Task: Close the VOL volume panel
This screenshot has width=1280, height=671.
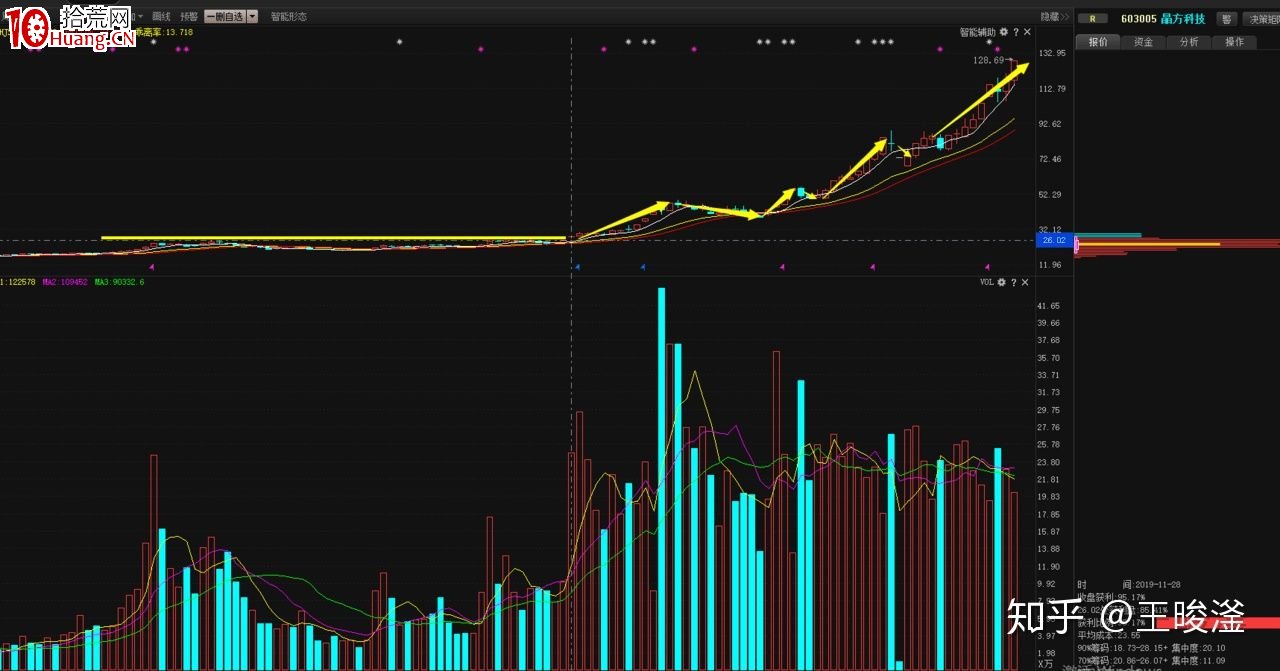Action: click(x=1025, y=283)
